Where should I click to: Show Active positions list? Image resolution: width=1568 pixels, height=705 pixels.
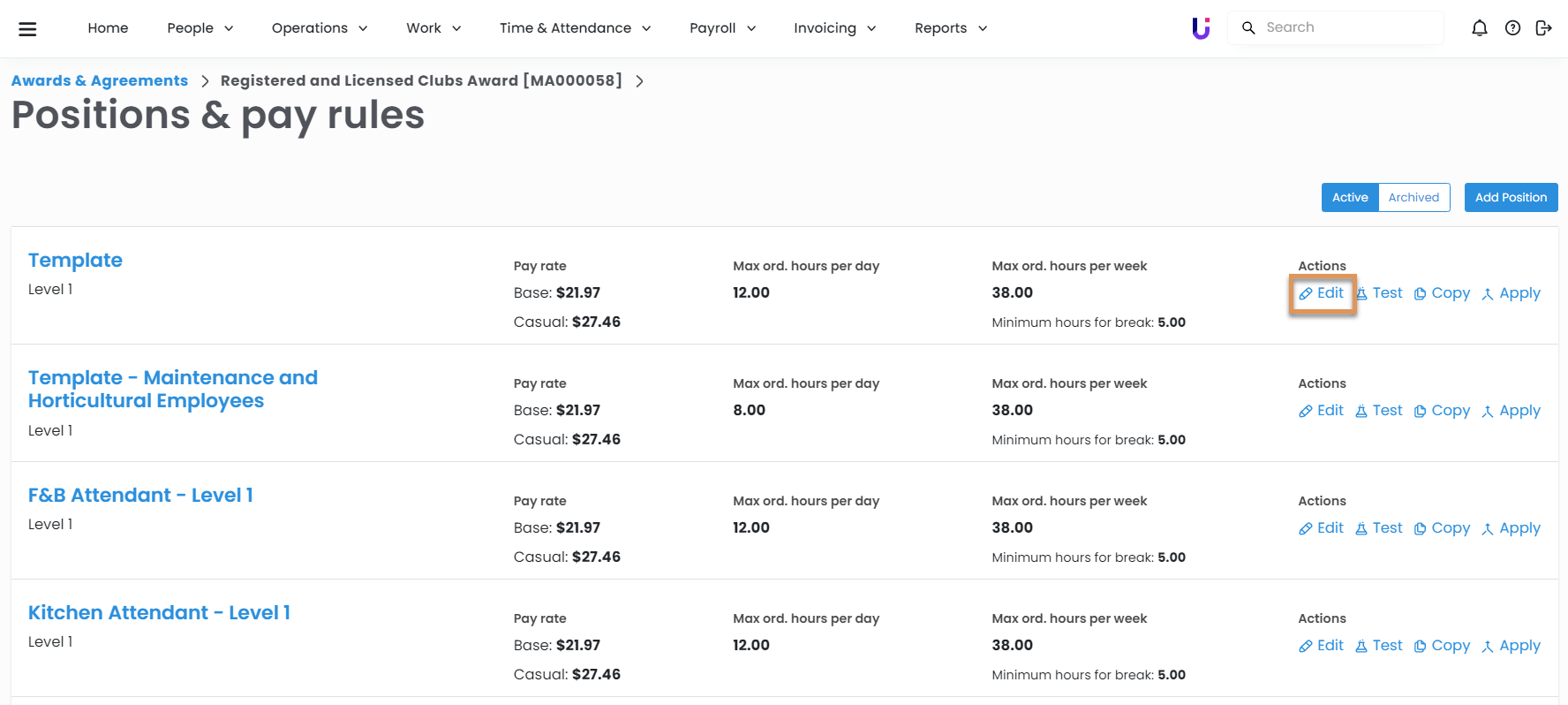1350,198
